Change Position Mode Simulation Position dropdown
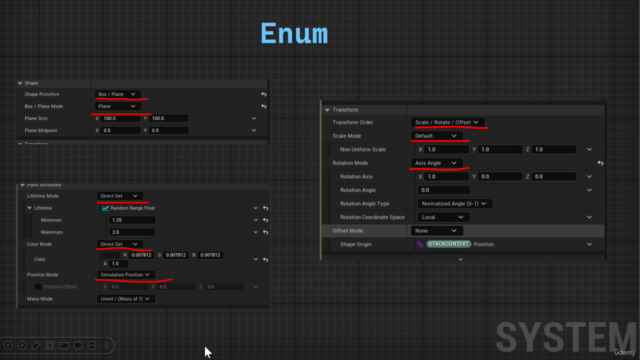 click(x=125, y=275)
